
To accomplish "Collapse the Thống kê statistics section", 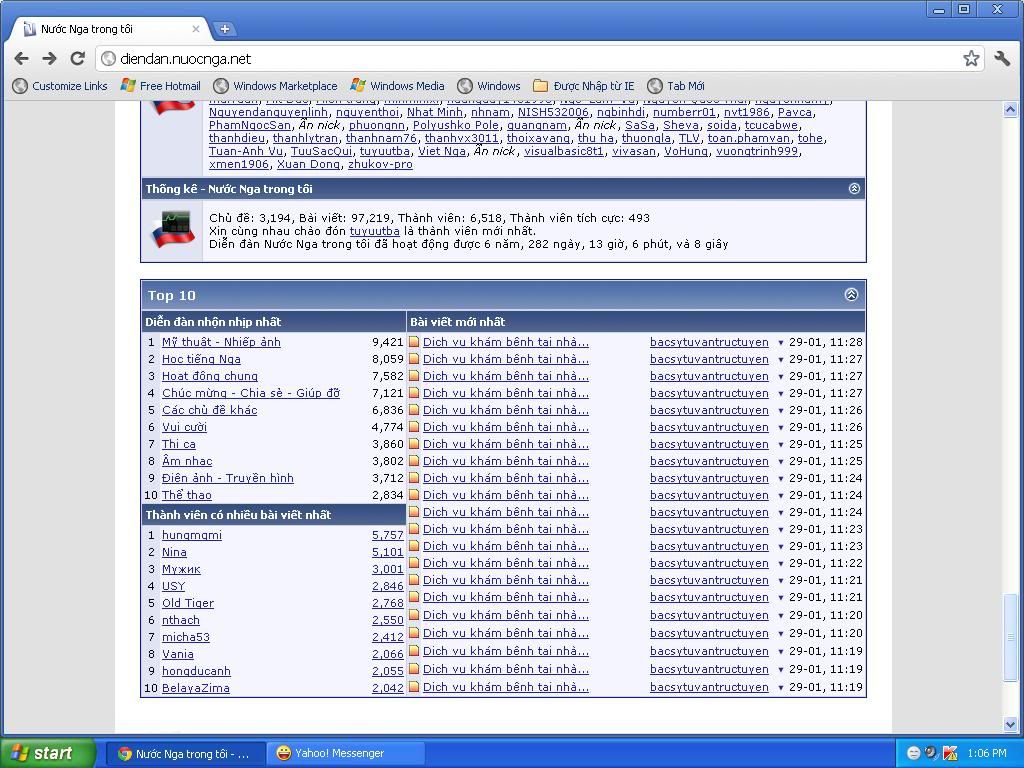I will coord(854,188).
